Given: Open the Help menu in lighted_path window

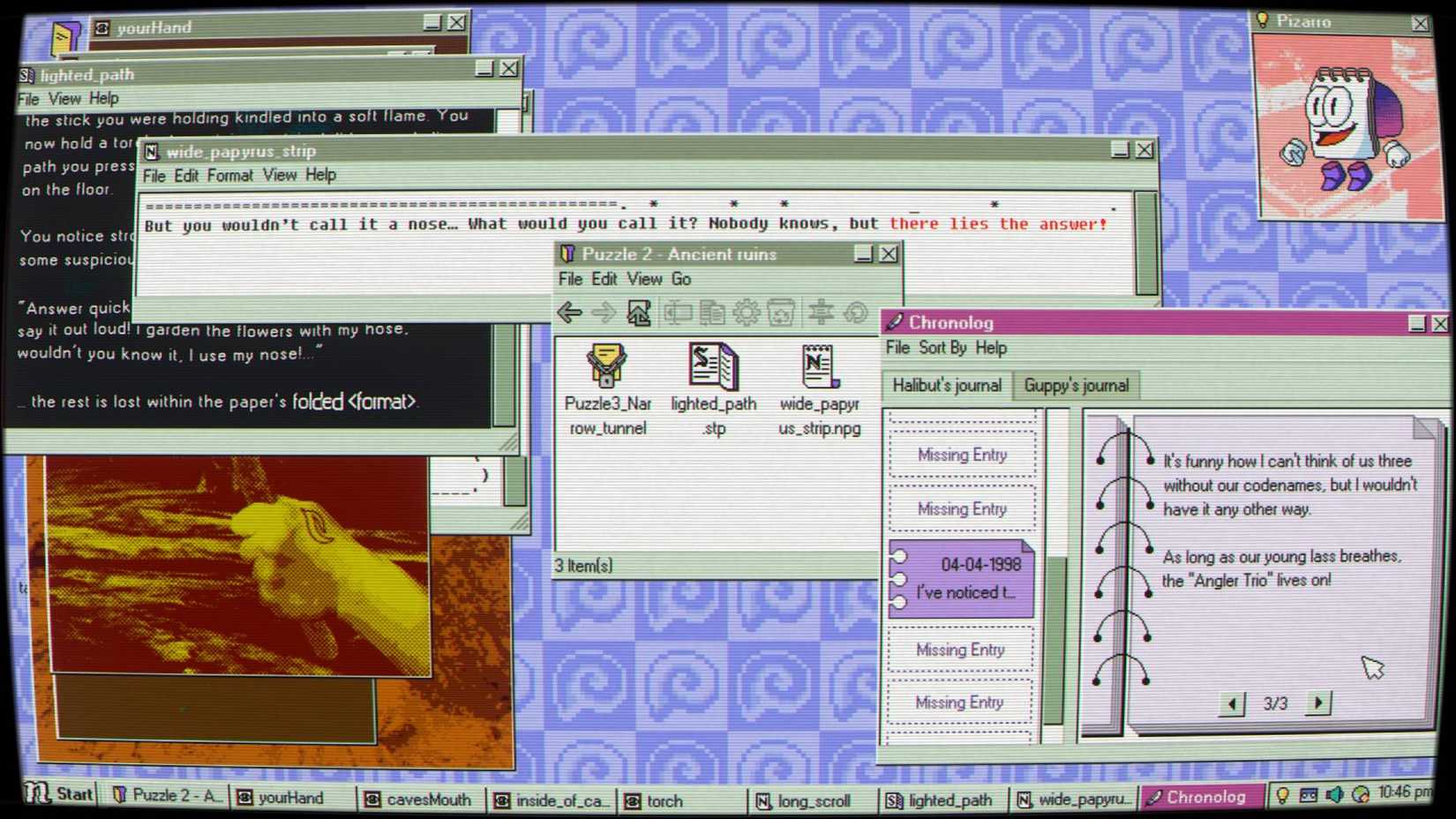Looking at the screenshot, I should pos(103,98).
